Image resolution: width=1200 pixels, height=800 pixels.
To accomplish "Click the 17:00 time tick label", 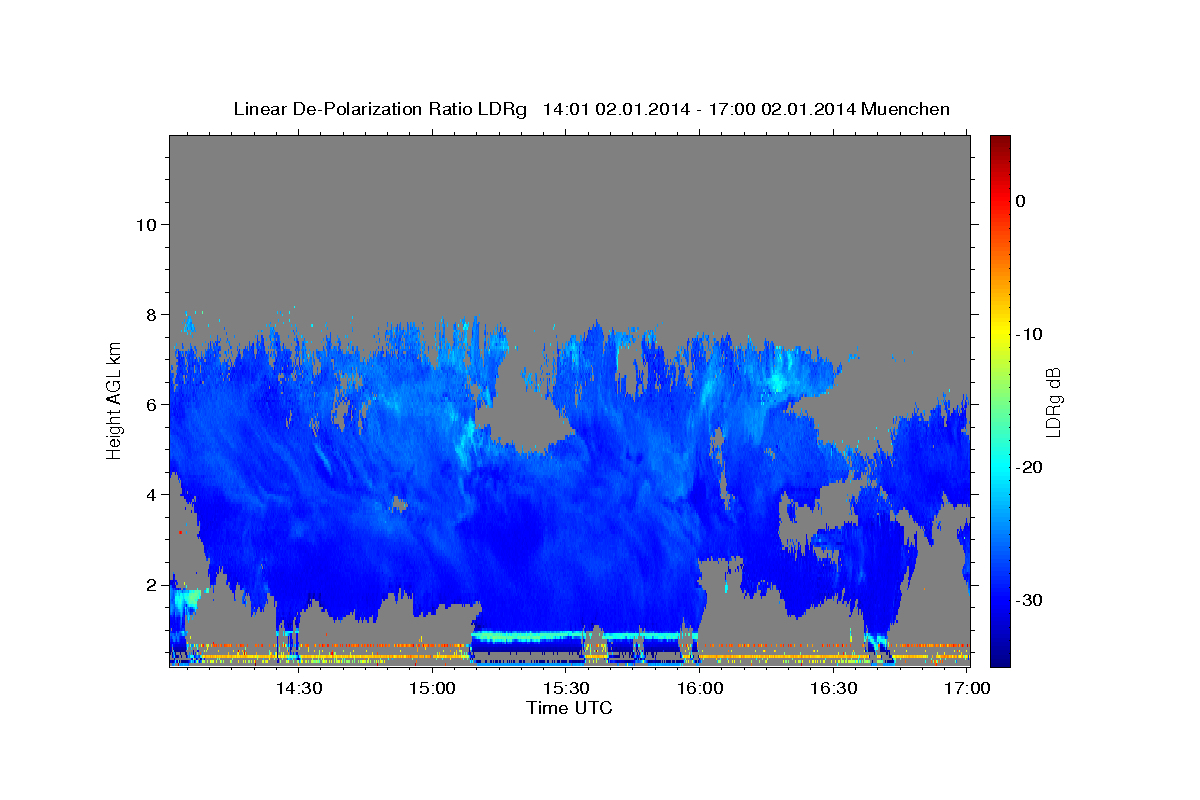I will (x=967, y=688).
